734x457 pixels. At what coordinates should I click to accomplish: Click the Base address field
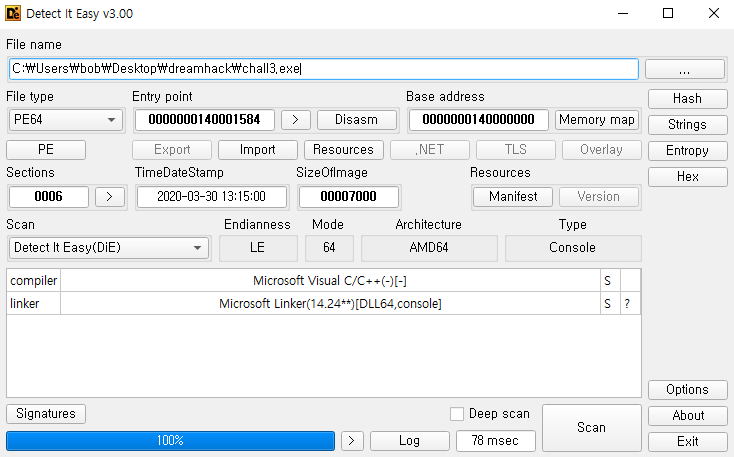[x=478, y=120]
